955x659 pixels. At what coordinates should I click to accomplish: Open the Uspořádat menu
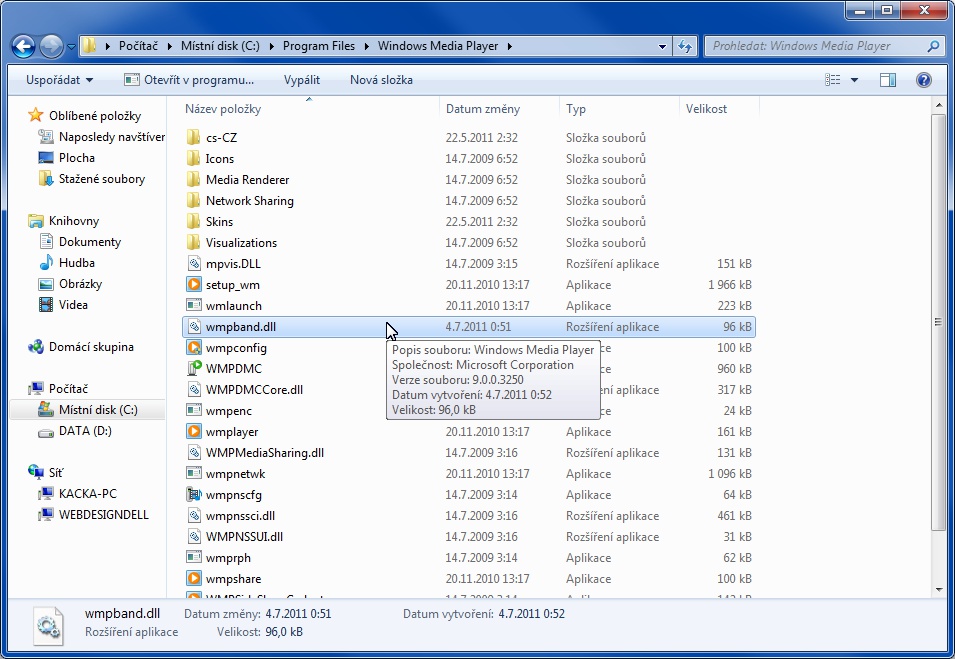[59, 80]
